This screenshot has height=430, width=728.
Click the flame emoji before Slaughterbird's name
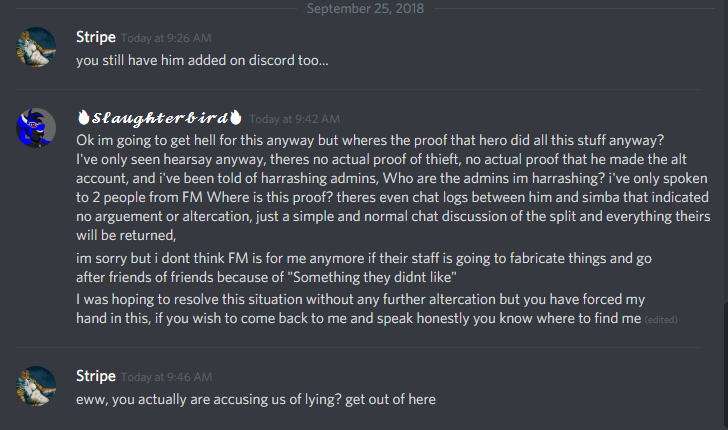83,117
